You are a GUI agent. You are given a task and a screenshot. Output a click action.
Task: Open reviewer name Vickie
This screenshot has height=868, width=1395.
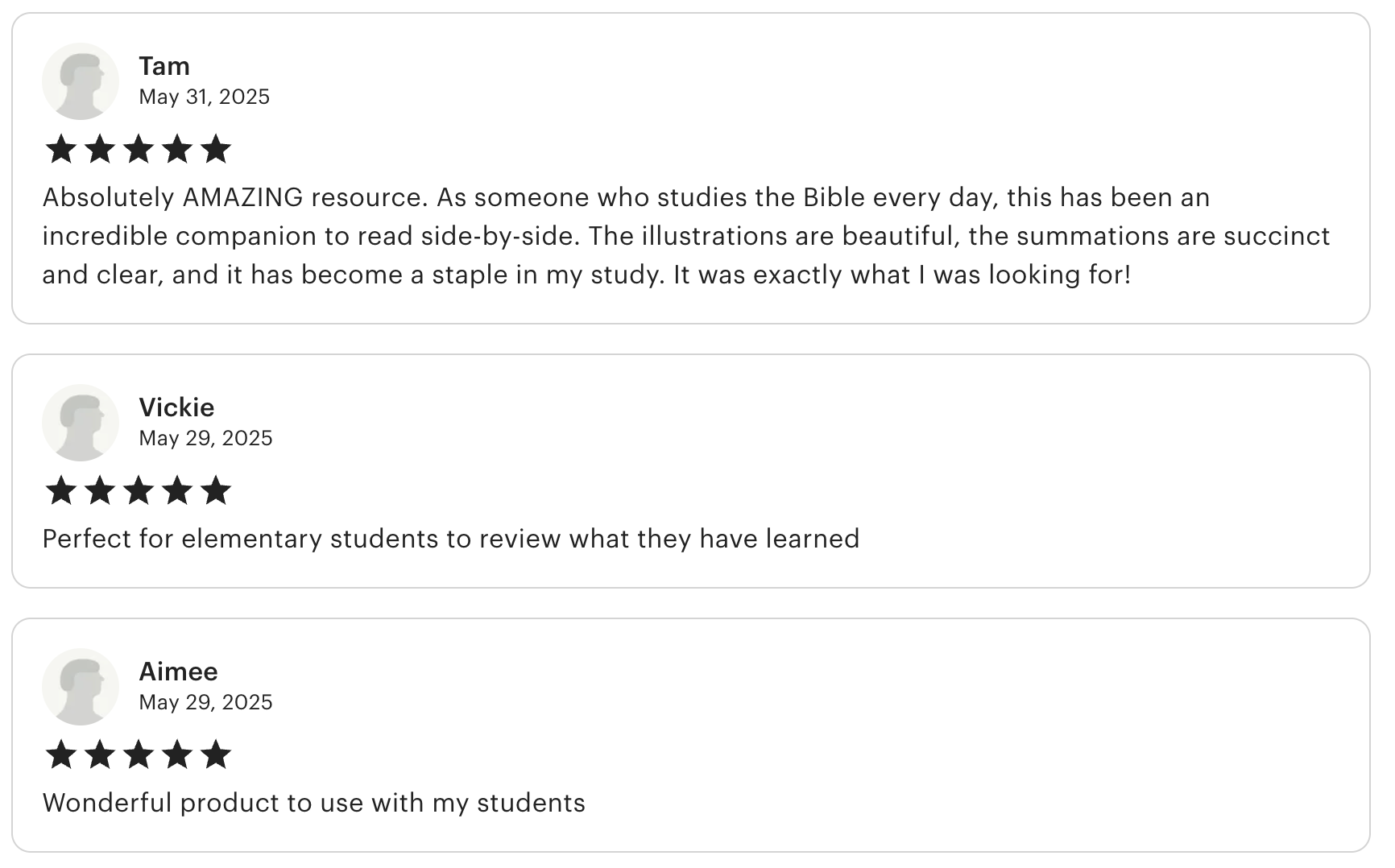(176, 407)
